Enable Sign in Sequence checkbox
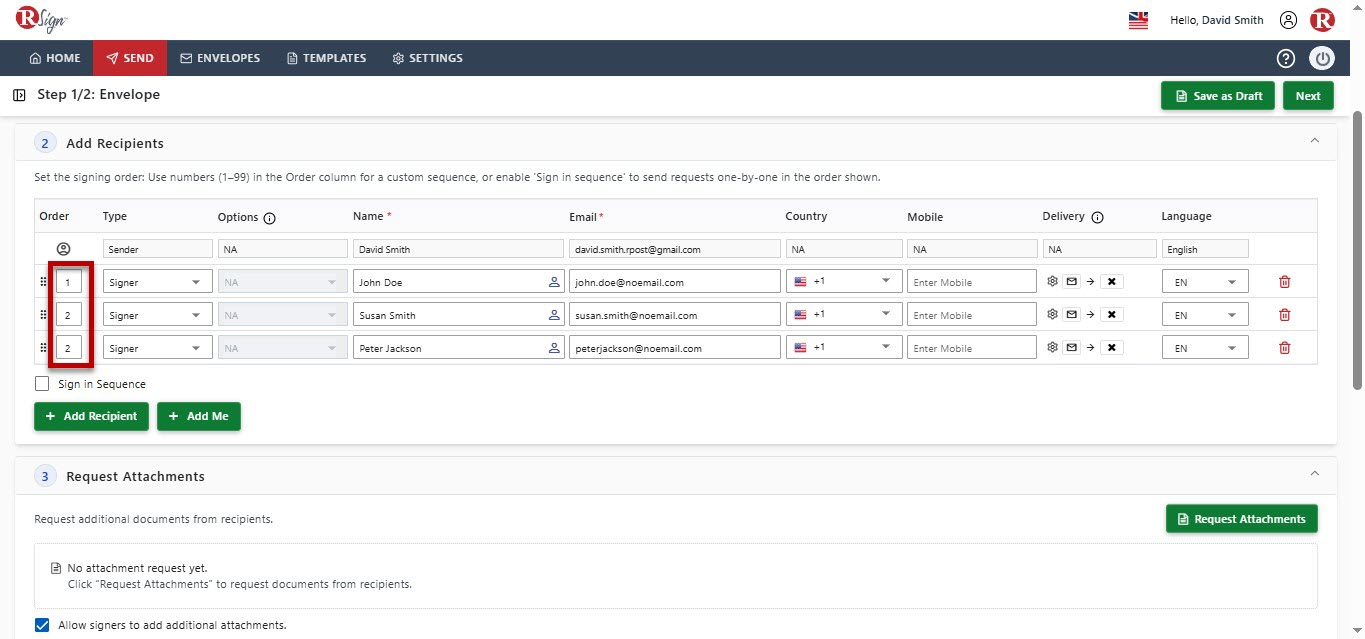This screenshot has height=639, width=1365. 42,384
